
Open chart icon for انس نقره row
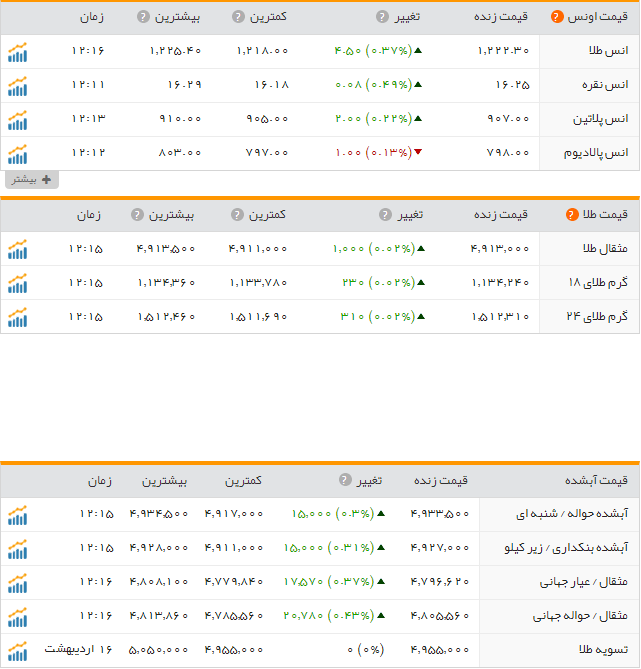(x=17, y=86)
